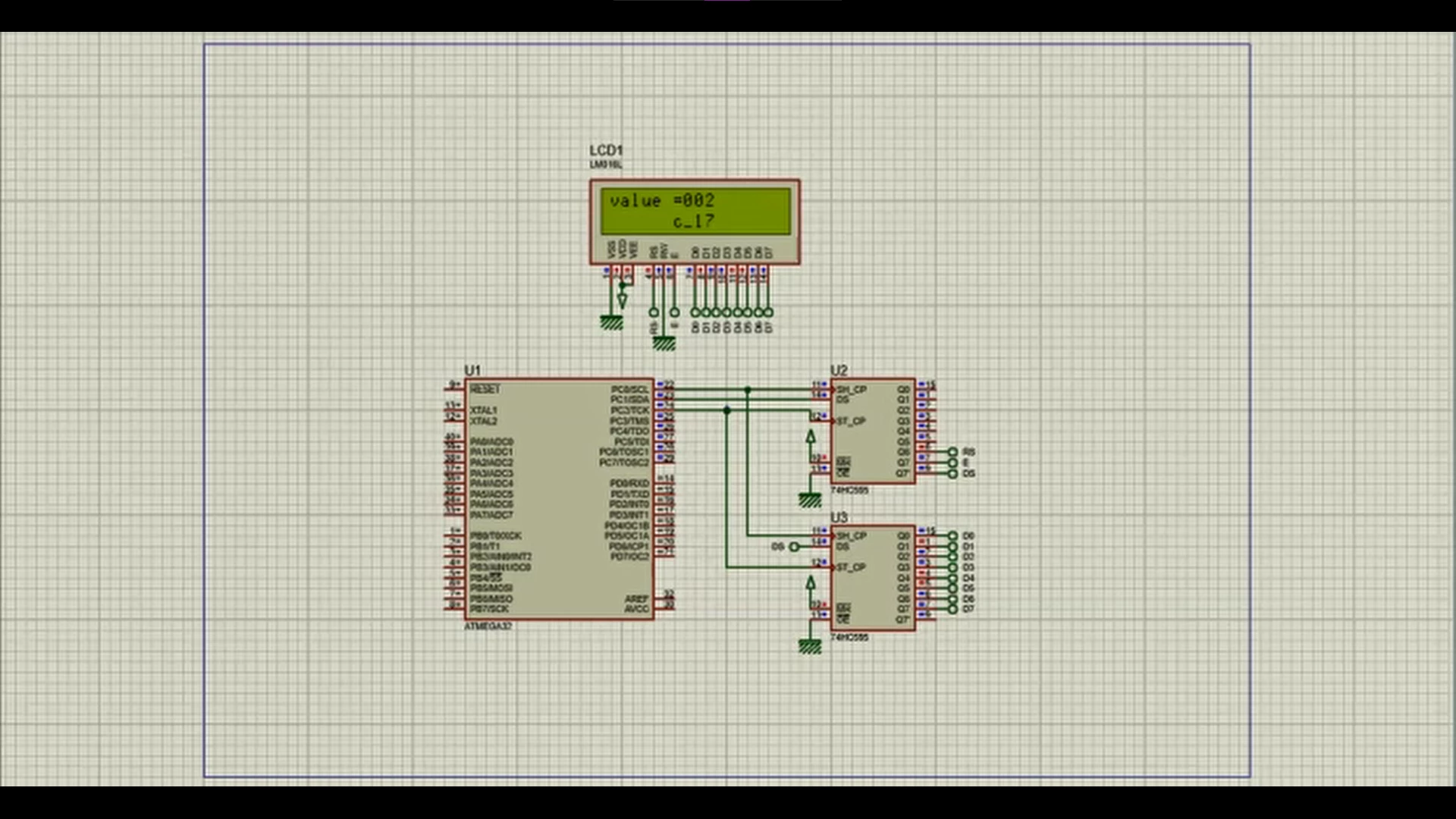Screen dimensions: 1456x819
Task: Click the ground symbol below LCD VSS pin
Action: pyautogui.click(x=611, y=323)
